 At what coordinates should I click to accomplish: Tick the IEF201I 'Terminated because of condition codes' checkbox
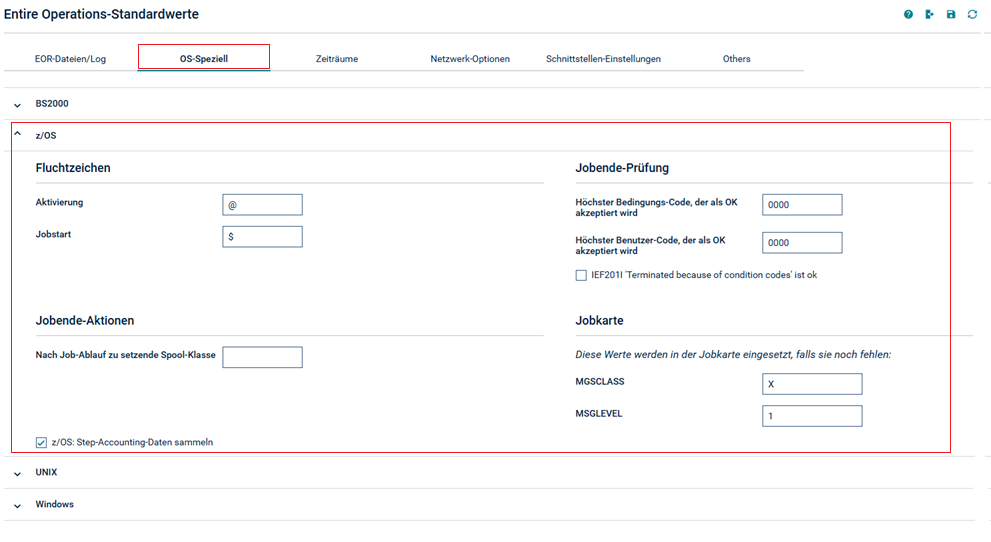pos(581,275)
